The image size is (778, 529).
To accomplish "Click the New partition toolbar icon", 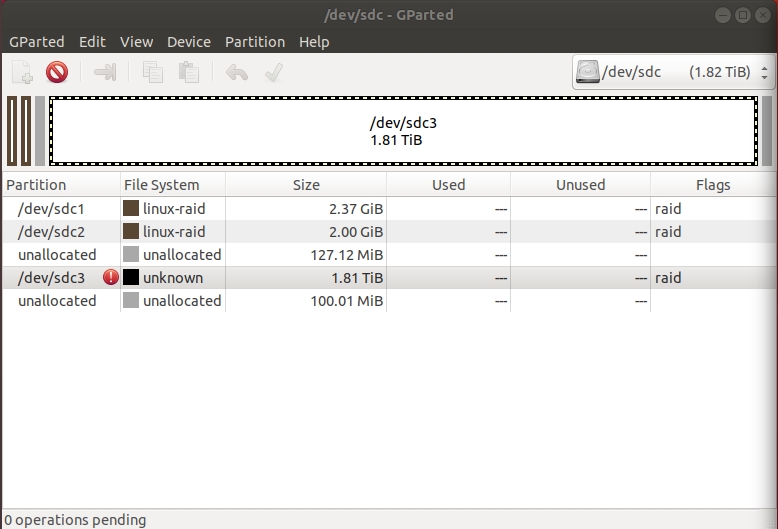I will point(22,72).
